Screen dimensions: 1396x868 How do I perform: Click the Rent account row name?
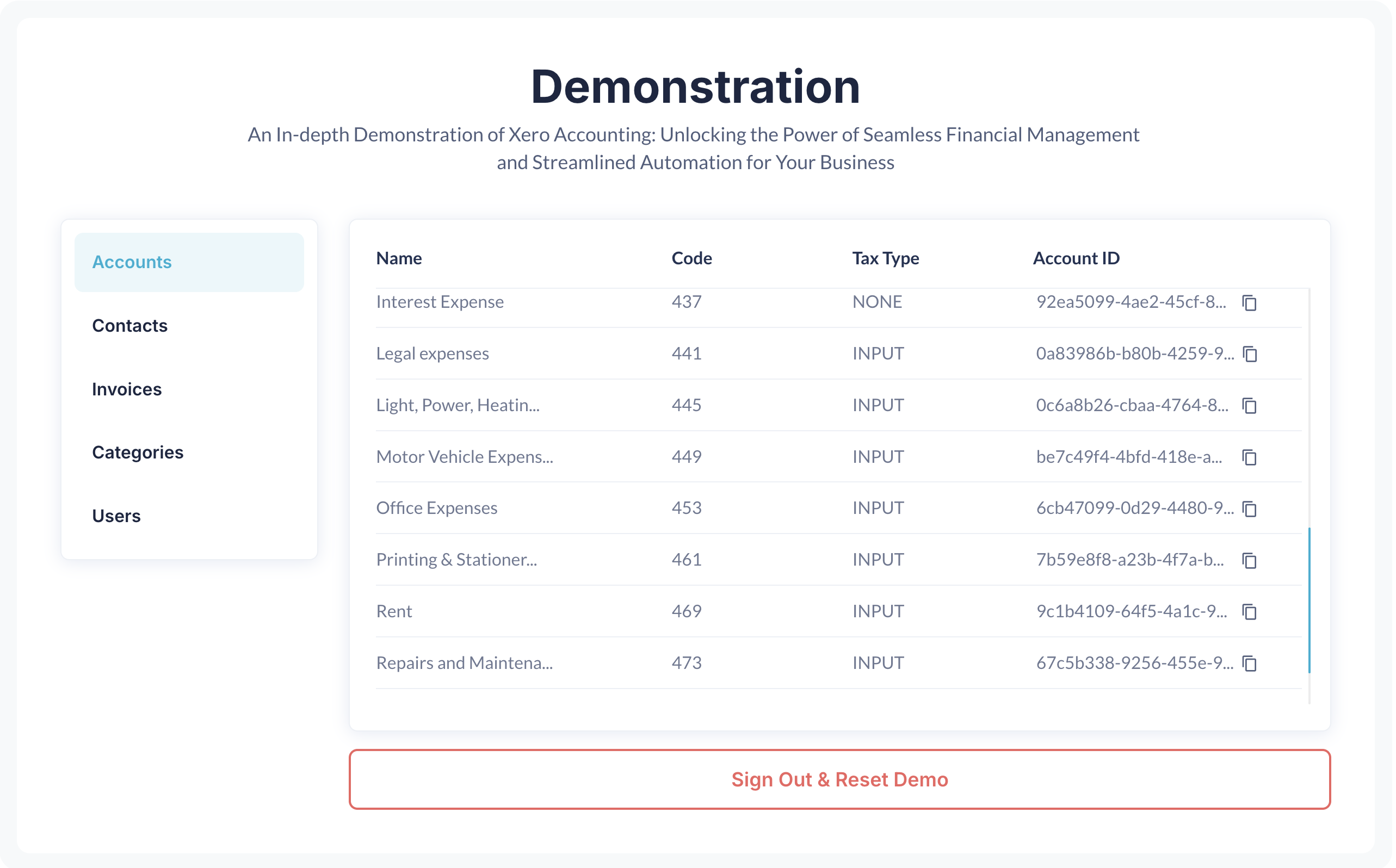click(x=395, y=612)
